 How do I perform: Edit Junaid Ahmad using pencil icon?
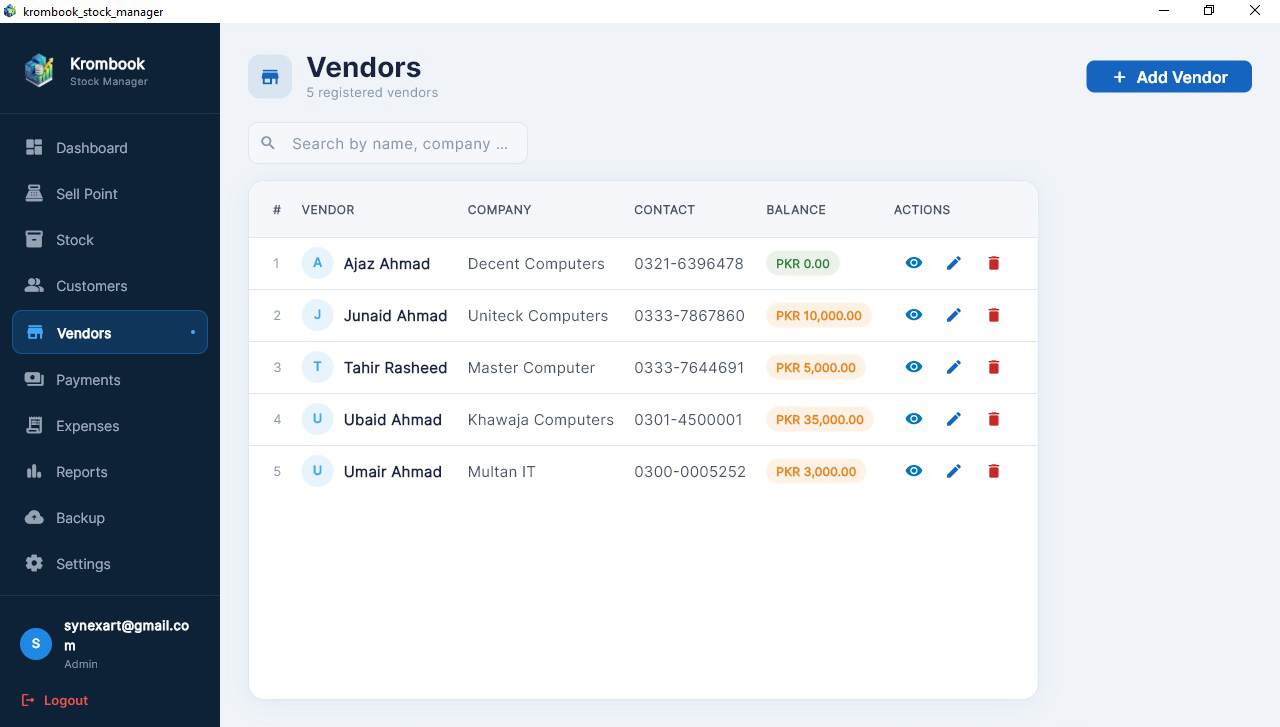pyautogui.click(x=953, y=315)
